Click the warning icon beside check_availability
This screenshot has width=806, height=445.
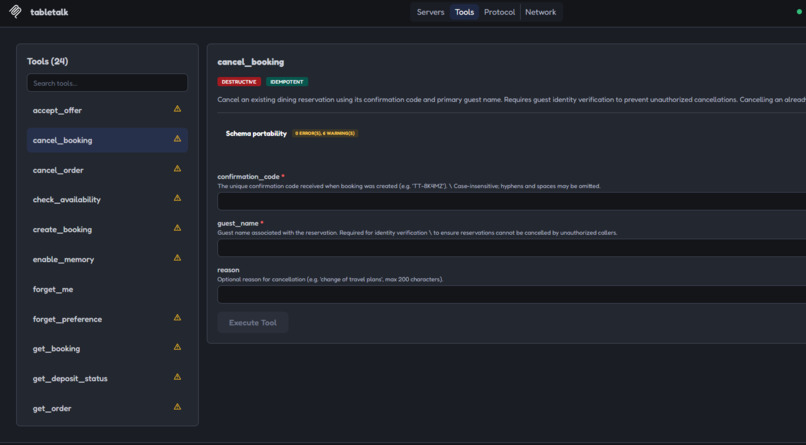click(177, 198)
